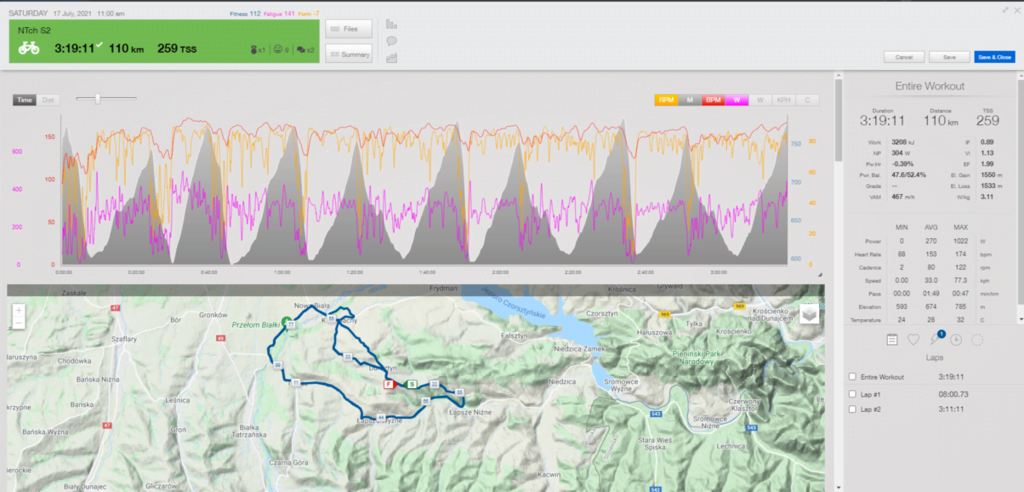The height and width of the screenshot is (492, 1024).
Task: Toggle the orange RPM cadence series
Action: (665, 100)
